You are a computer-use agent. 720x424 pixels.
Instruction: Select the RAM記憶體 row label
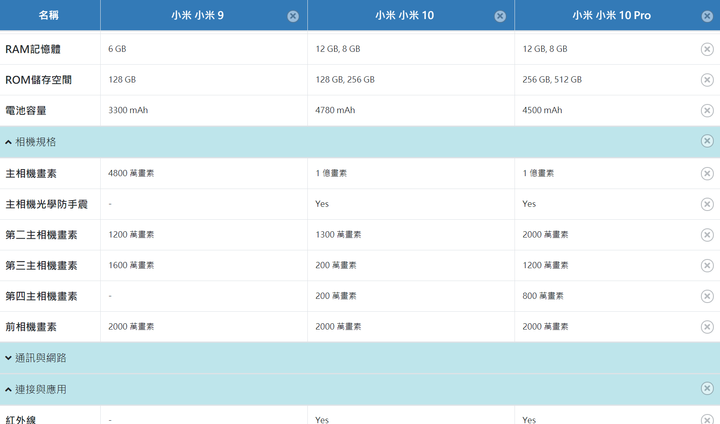click(x=33, y=49)
